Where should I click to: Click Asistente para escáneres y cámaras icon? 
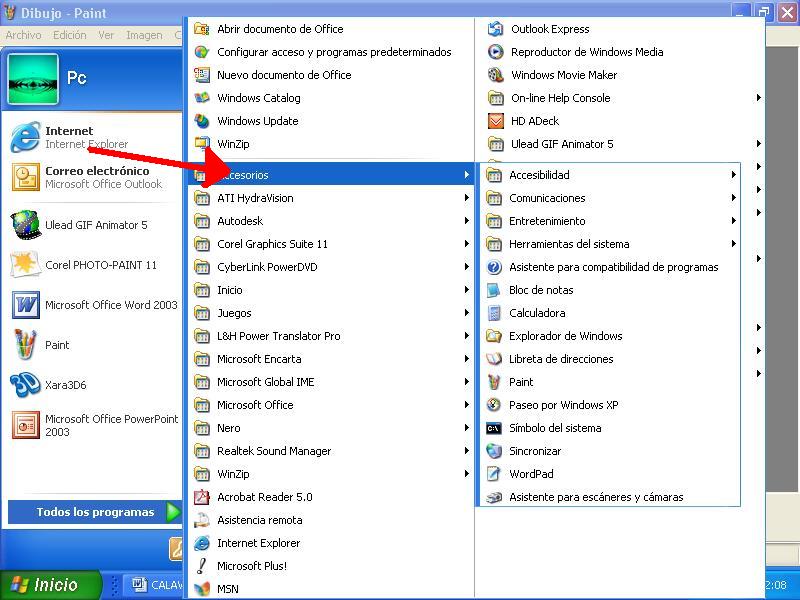pyautogui.click(x=494, y=497)
